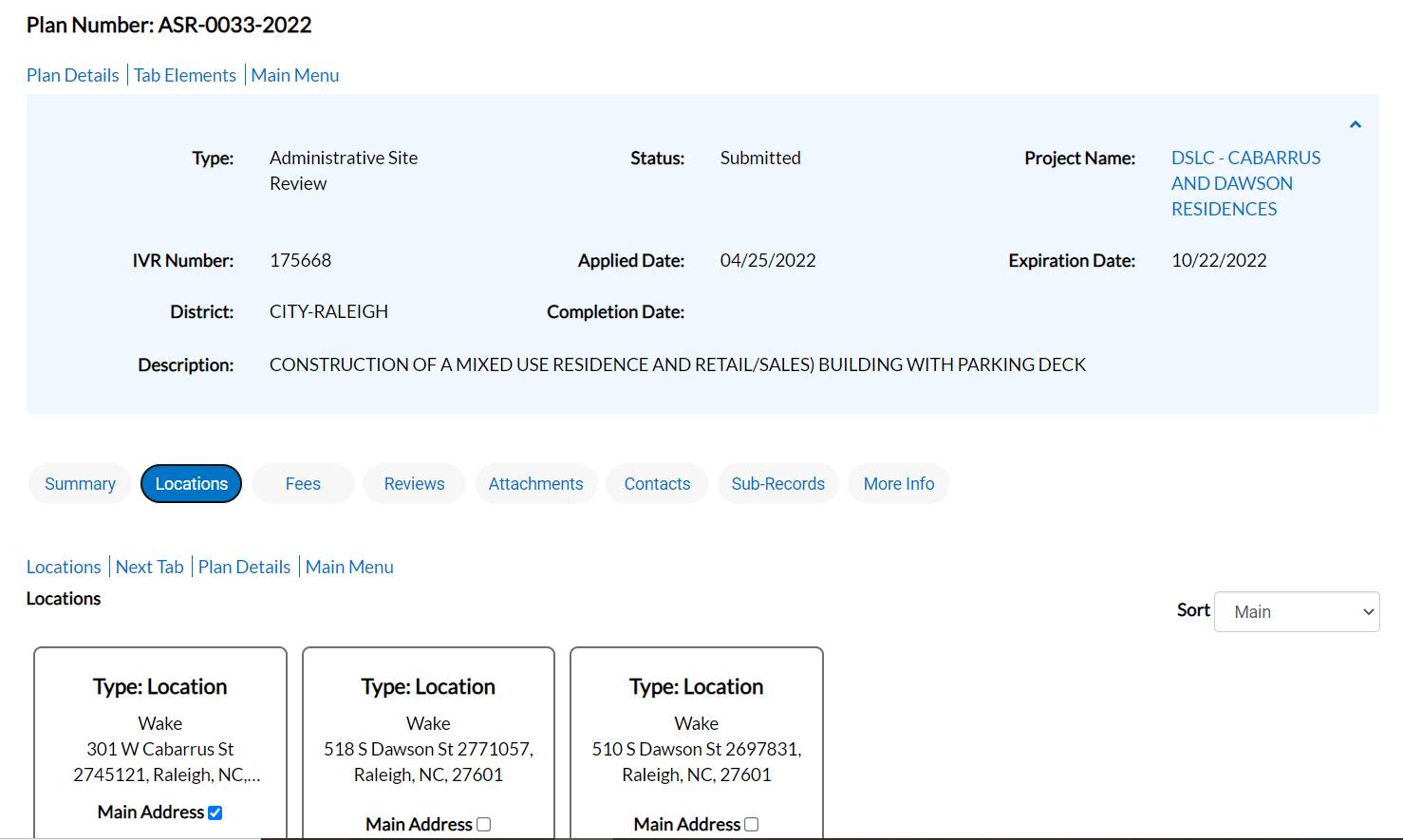Open the Sort dropdown showing Main
The width and height of the screenshot is (1403, 840).
coord(1296,612)
